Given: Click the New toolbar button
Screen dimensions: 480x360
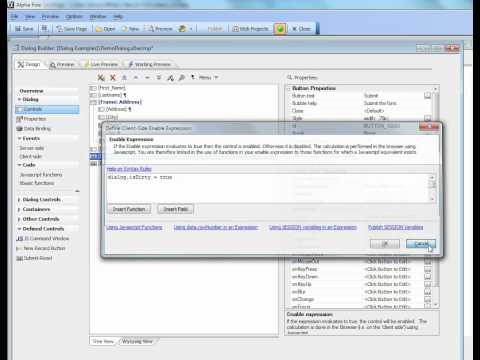Looking at the screenshot, I should pos(130,29).
